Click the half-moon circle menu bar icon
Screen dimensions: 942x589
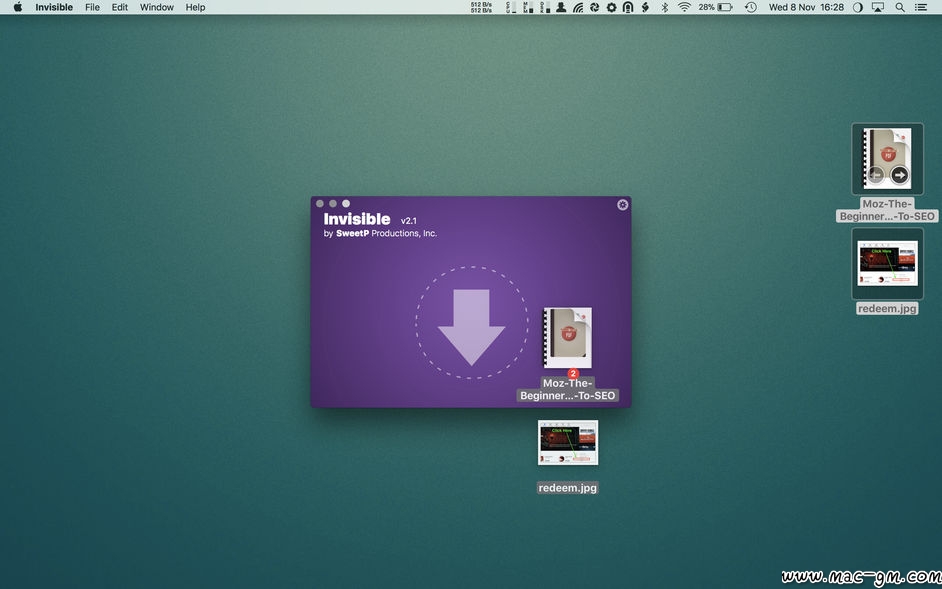[857, 7]
